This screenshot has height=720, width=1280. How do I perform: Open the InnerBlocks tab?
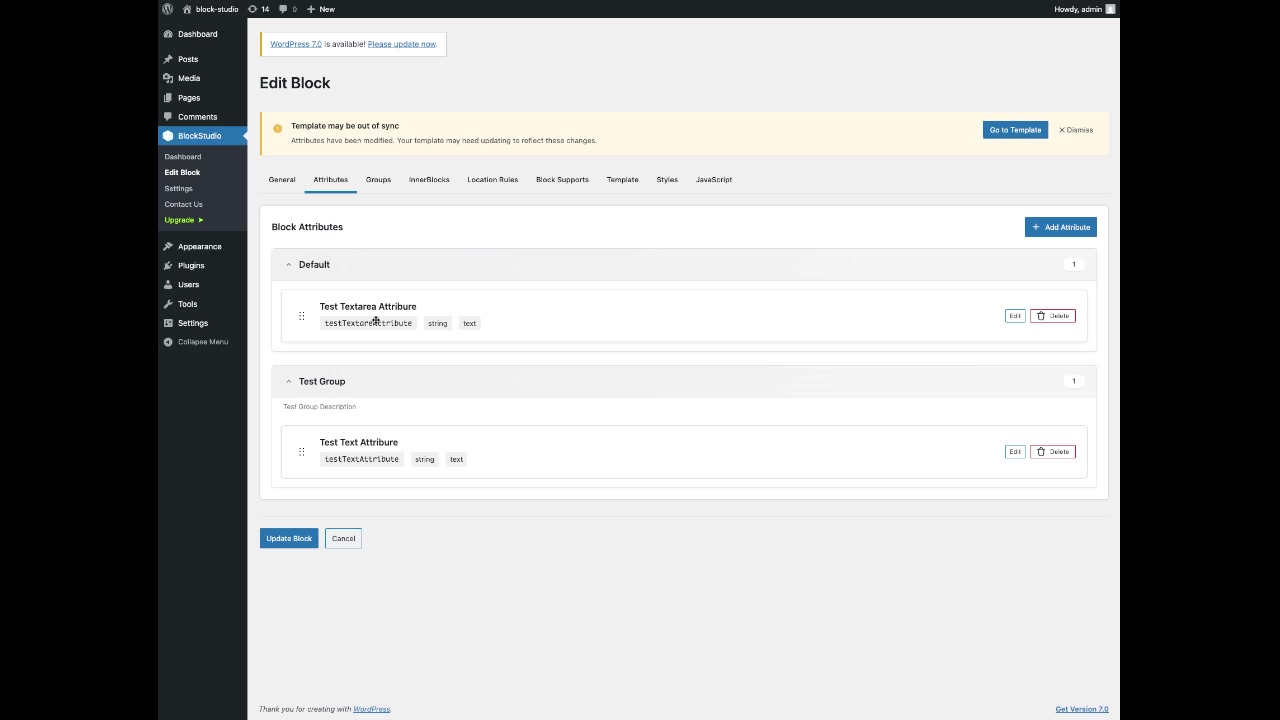point(429,180)
